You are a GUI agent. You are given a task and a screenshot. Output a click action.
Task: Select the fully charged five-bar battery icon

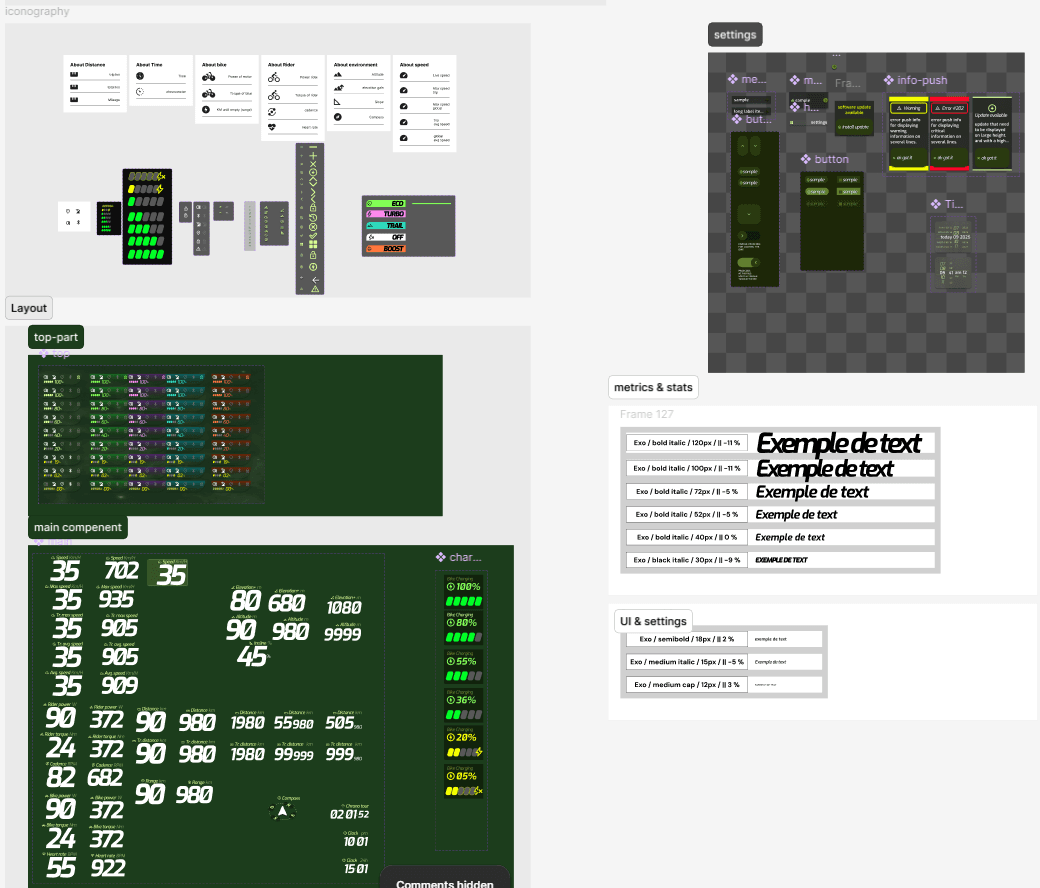click(x=147, y=254)
